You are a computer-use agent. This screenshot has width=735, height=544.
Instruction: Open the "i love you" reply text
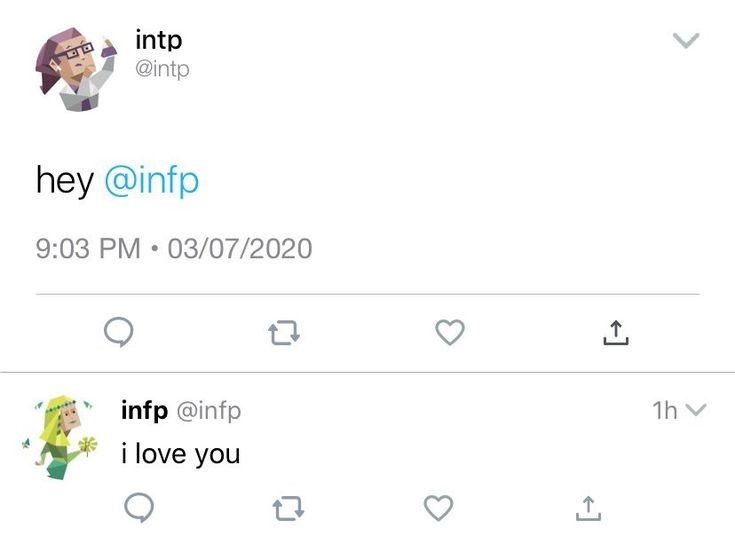tap(180, 454)
